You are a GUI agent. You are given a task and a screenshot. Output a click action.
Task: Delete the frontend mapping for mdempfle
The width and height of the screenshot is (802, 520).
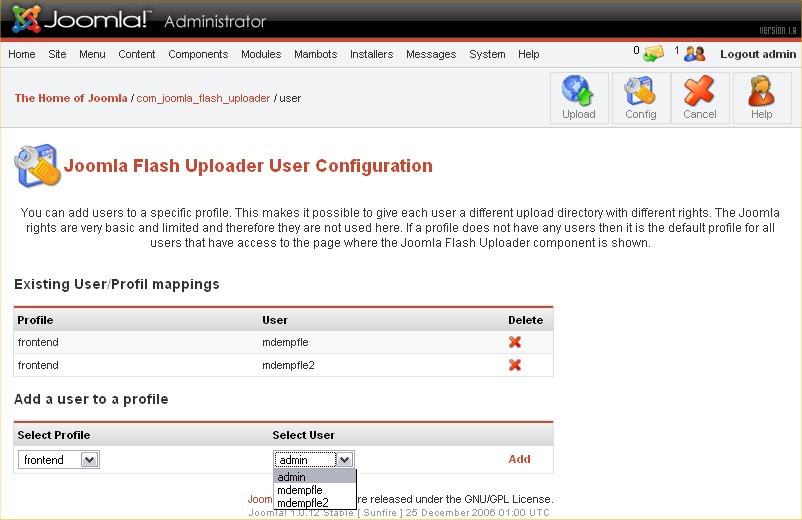[515, 342]
